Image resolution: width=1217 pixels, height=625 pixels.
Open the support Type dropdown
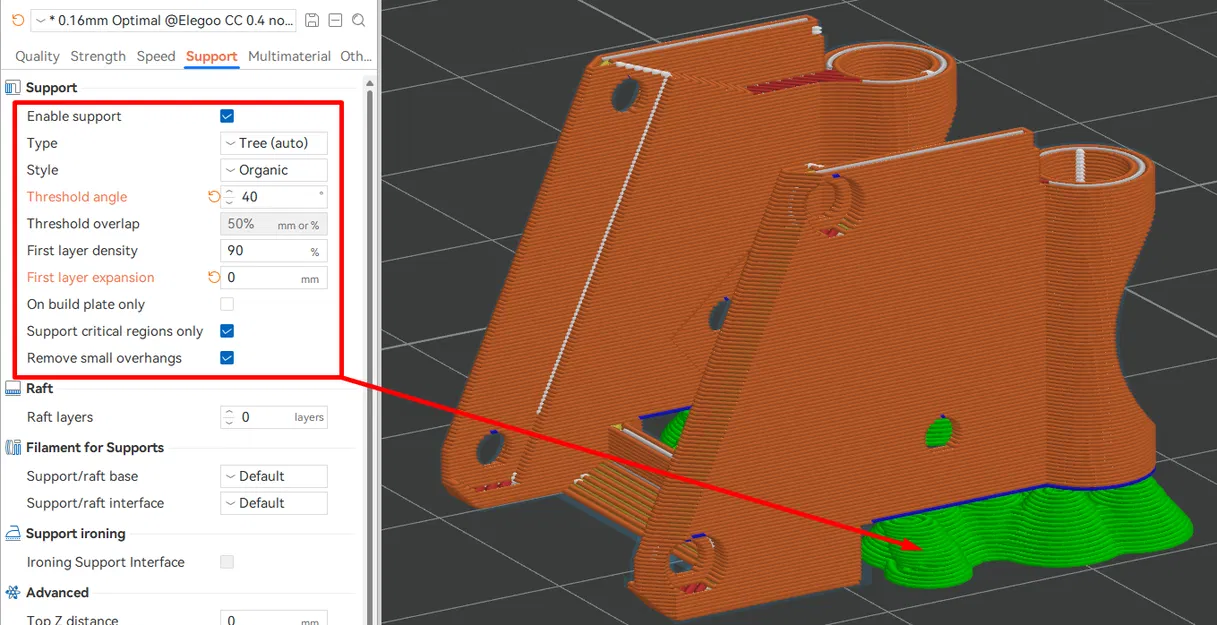(274, 143)
